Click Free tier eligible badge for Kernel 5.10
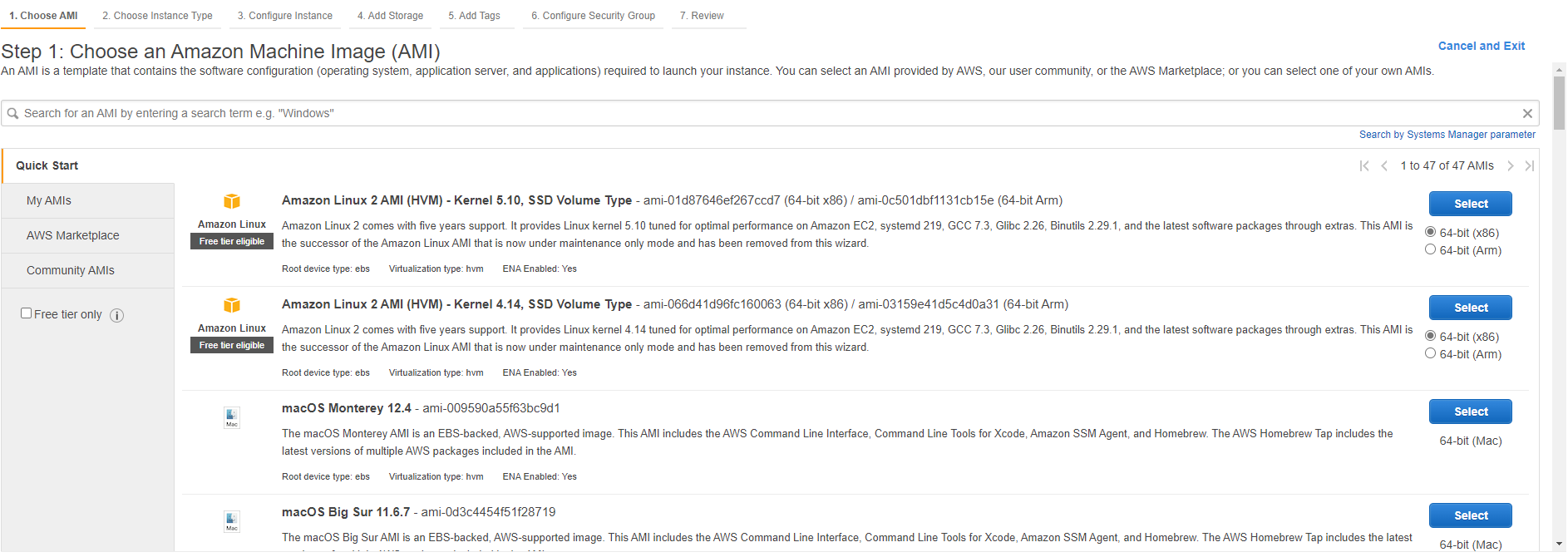The height and width of the screenshot is (557, 1568). click(x=232, y=241)
